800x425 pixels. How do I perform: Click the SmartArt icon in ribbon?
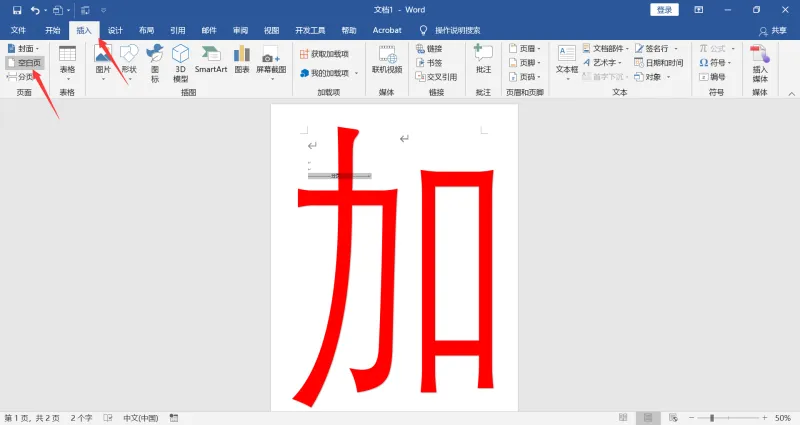(211, 59)
